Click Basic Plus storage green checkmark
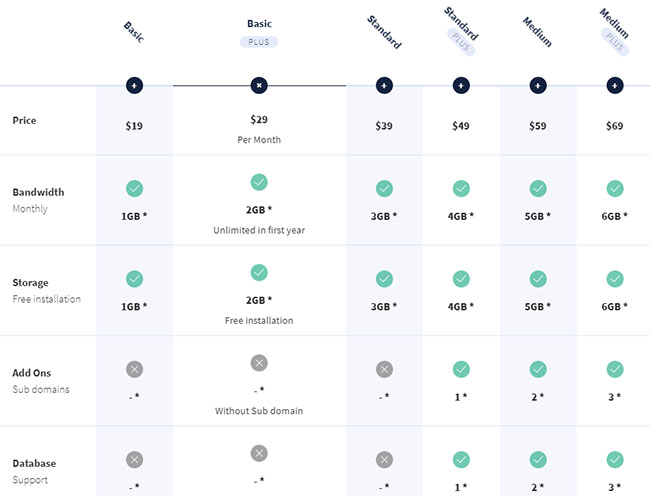 259,272
